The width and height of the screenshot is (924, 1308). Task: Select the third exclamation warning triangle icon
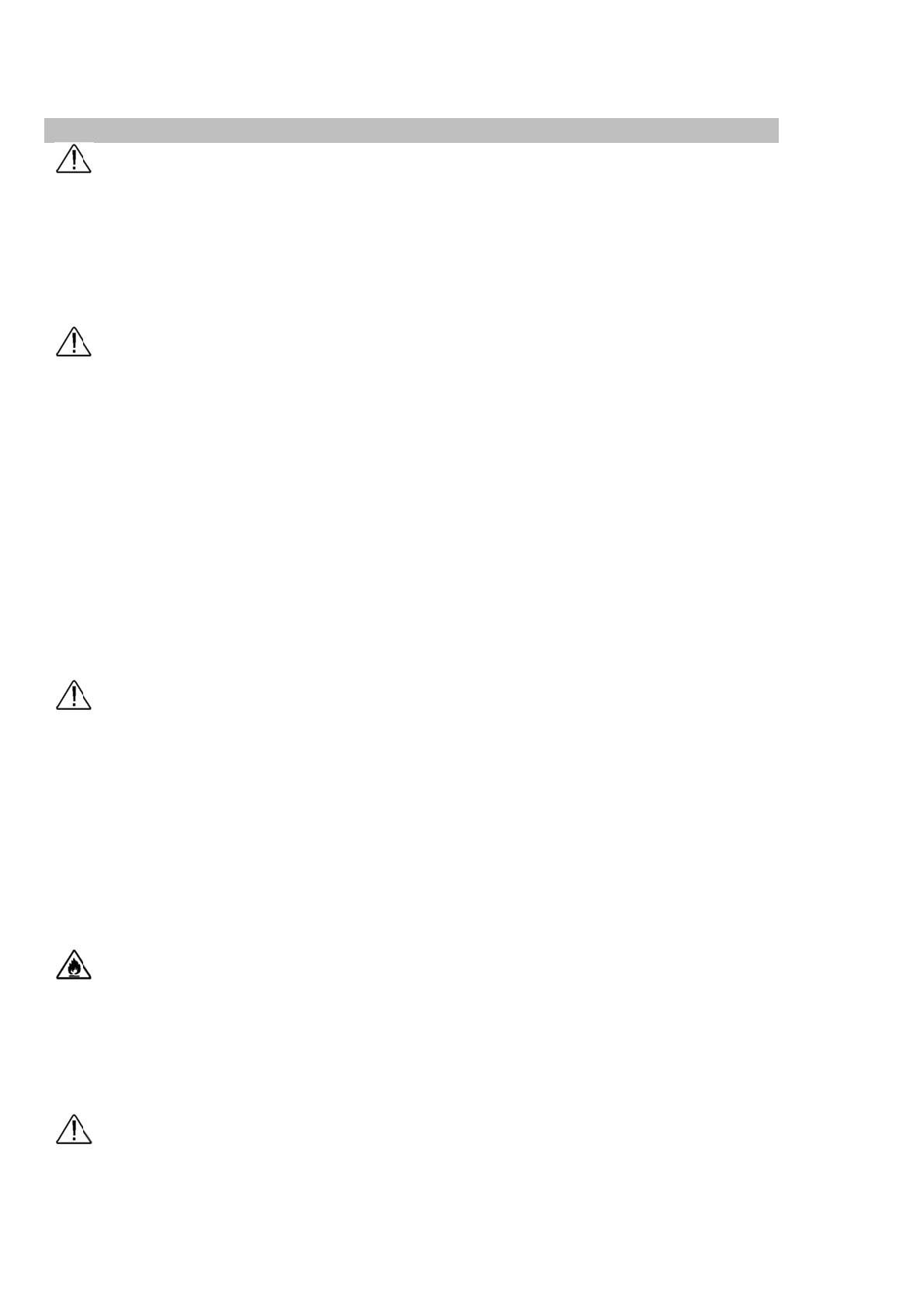pyautogui.click(x=74, y=695)
